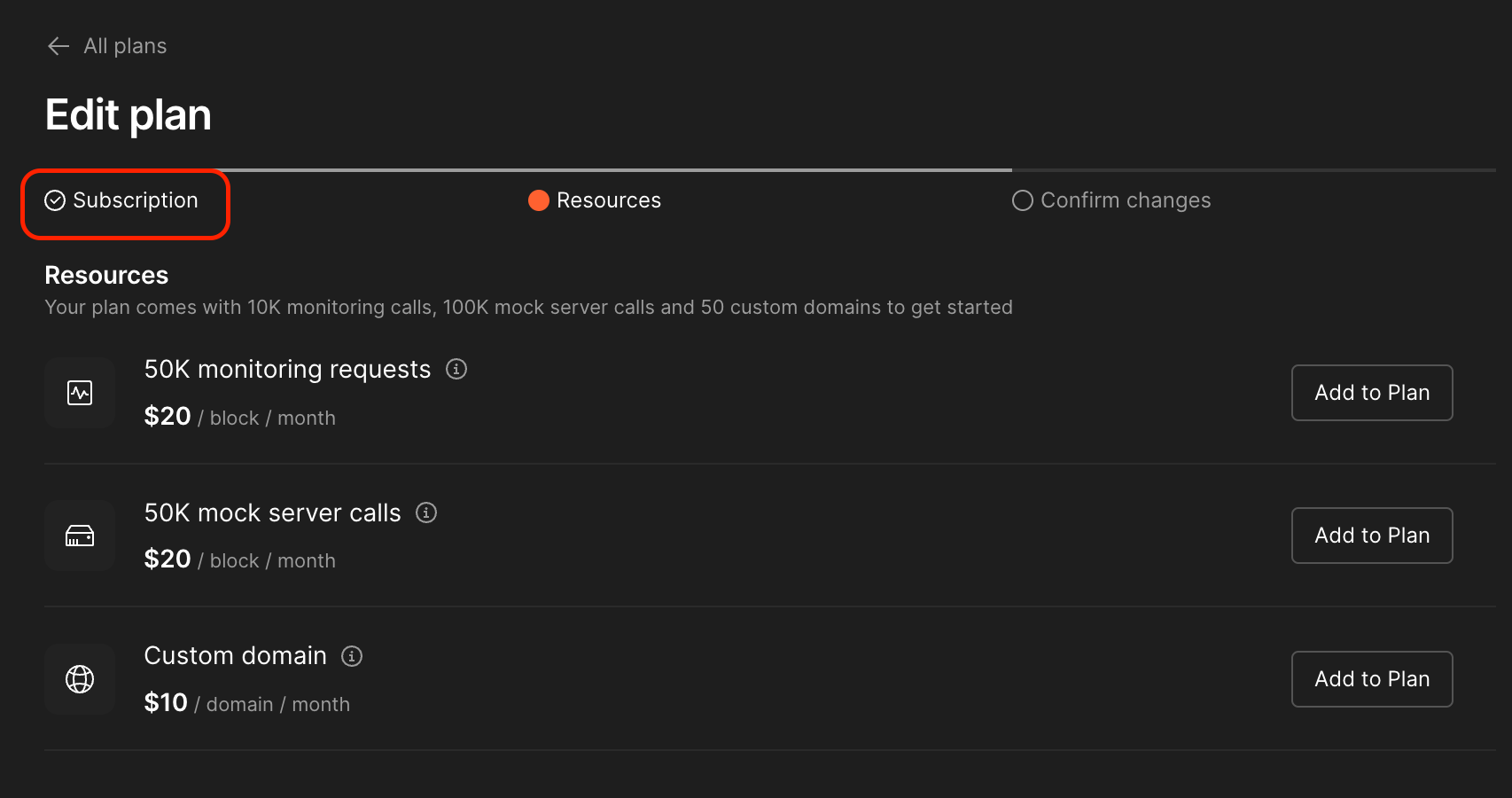The image size is (1512, 798).
Task: Open the 50K mock server calls info tooltip
Action: (x=425, y=512)
